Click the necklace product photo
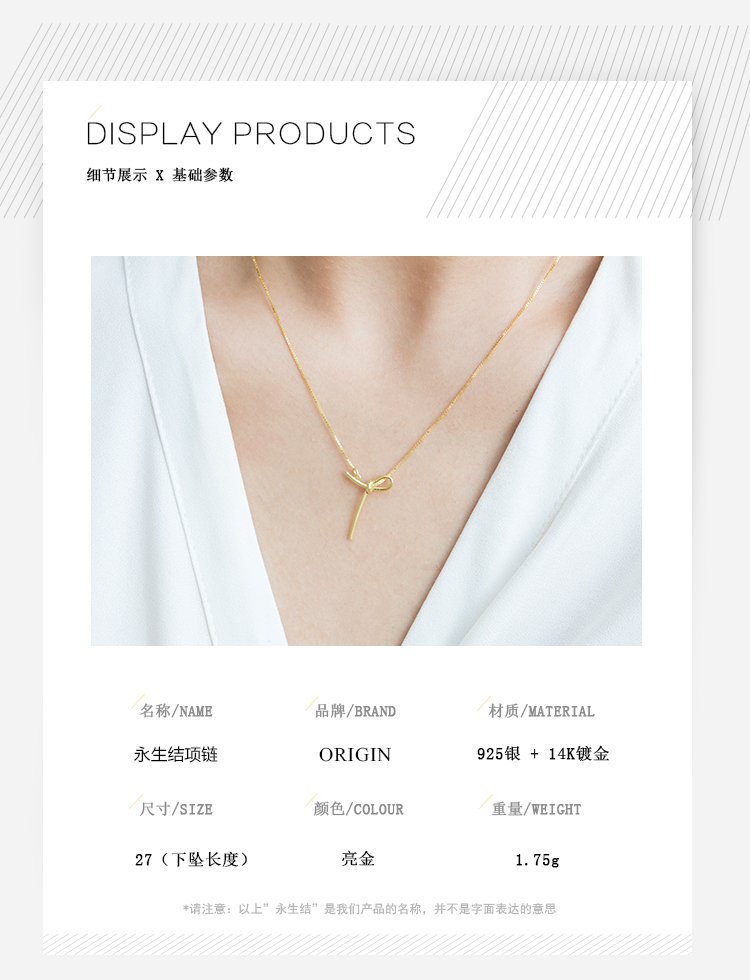Screen dimensions: 750x980 366,451
